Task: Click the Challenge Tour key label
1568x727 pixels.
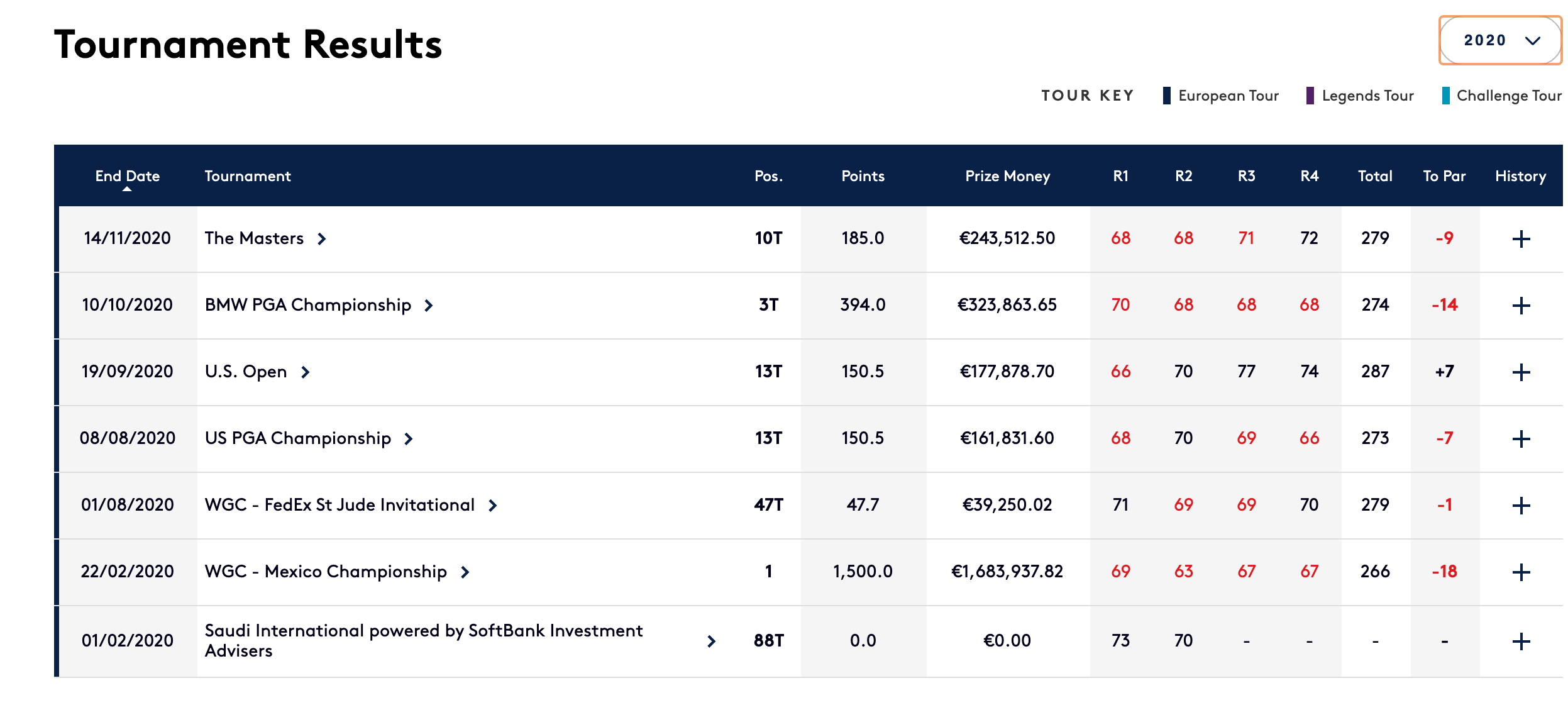Action: pyautogui.click(x=1509, y=96)
